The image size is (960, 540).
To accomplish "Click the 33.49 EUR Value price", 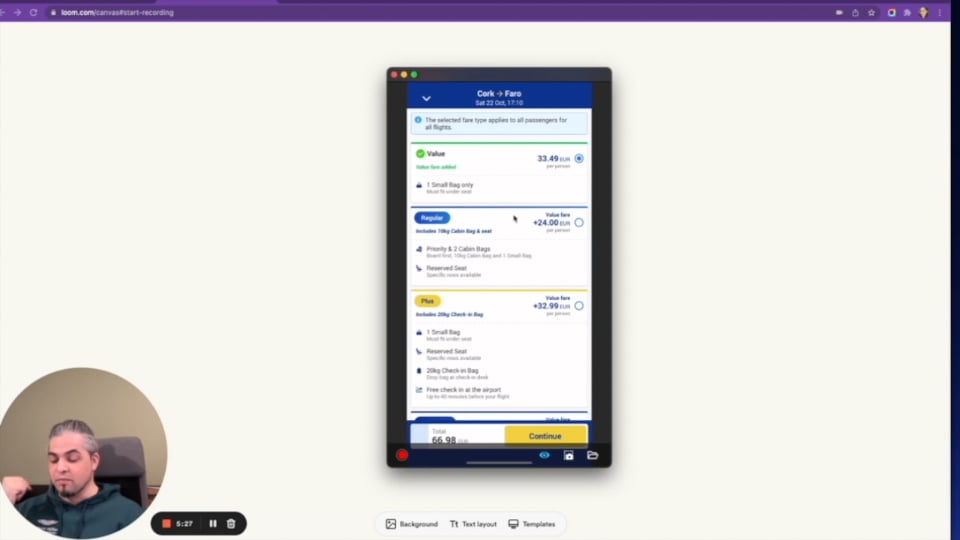I will click(553, 159).
